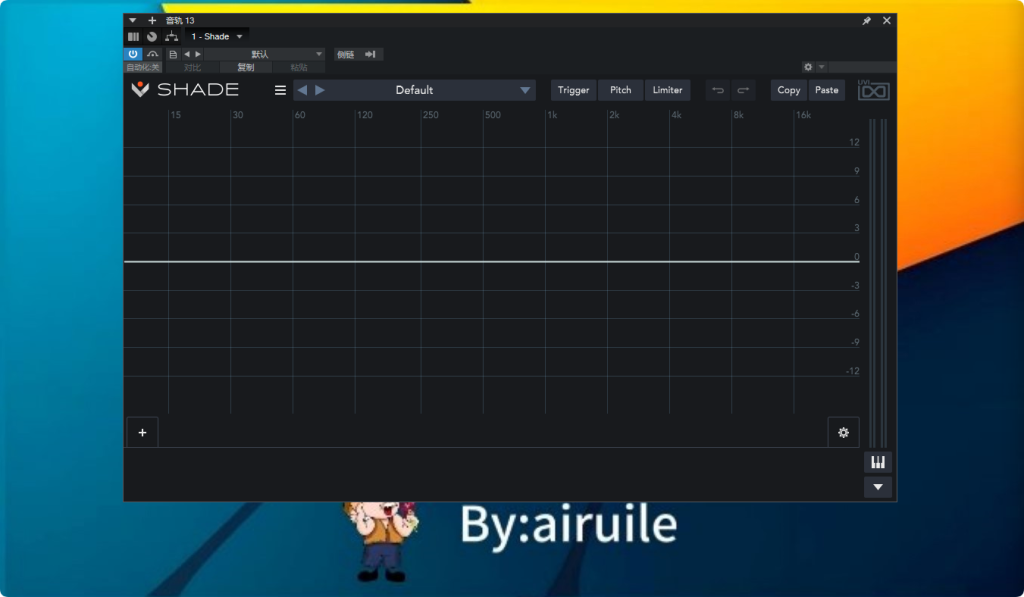Click the empty field beside gear dropdown
This screenshot has height=597, width=1024.
click(x=862, y=67)
